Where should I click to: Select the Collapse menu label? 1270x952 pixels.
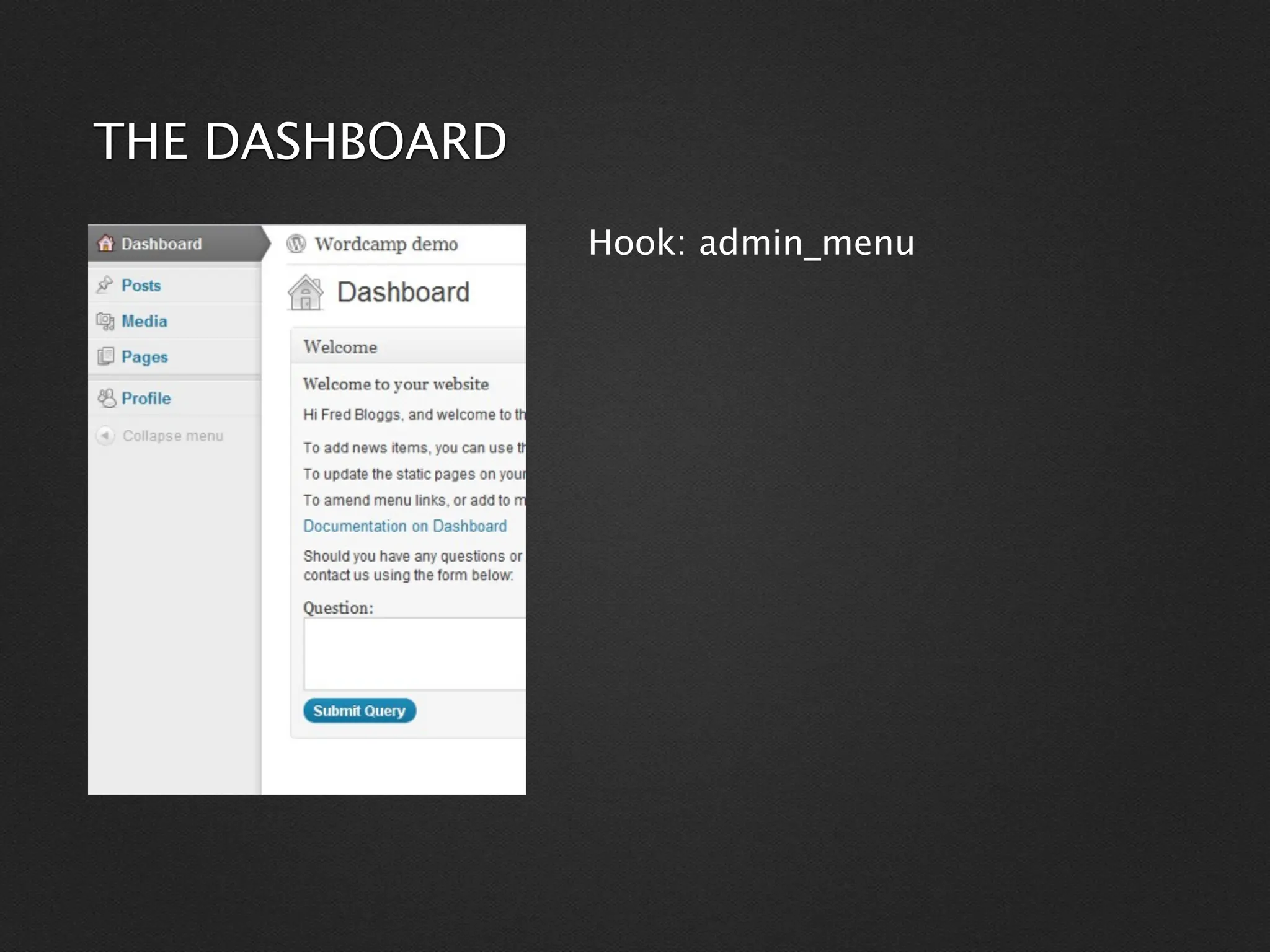(x=173, y=436)
